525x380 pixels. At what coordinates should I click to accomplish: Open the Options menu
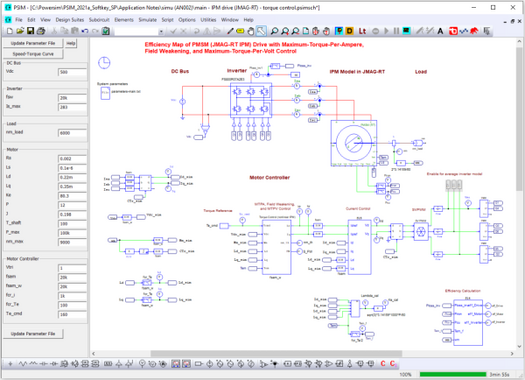pos(187,20)
